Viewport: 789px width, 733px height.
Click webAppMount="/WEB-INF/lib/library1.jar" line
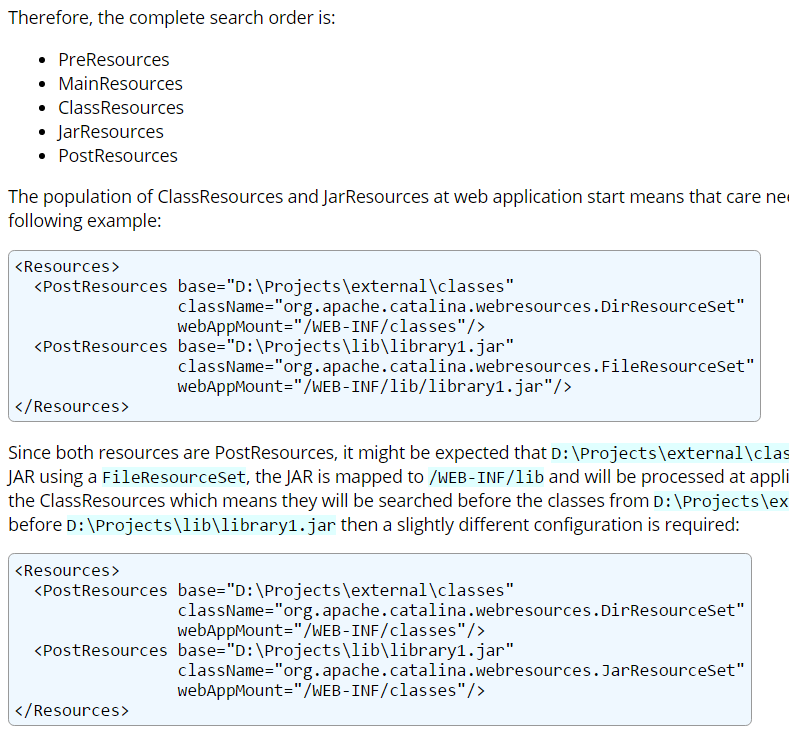click(x=374, y=386)
